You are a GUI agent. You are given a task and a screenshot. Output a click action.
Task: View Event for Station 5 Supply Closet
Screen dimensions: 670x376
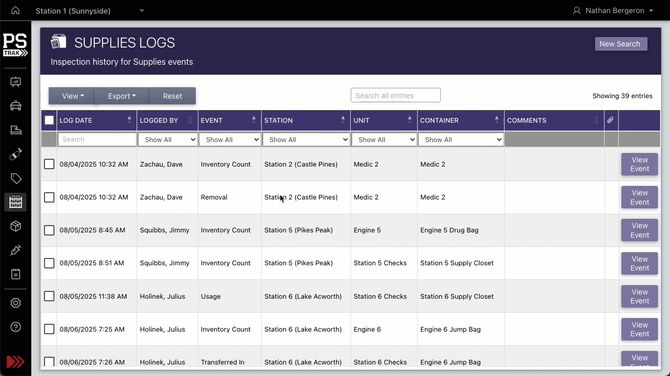tap(639, 263)
